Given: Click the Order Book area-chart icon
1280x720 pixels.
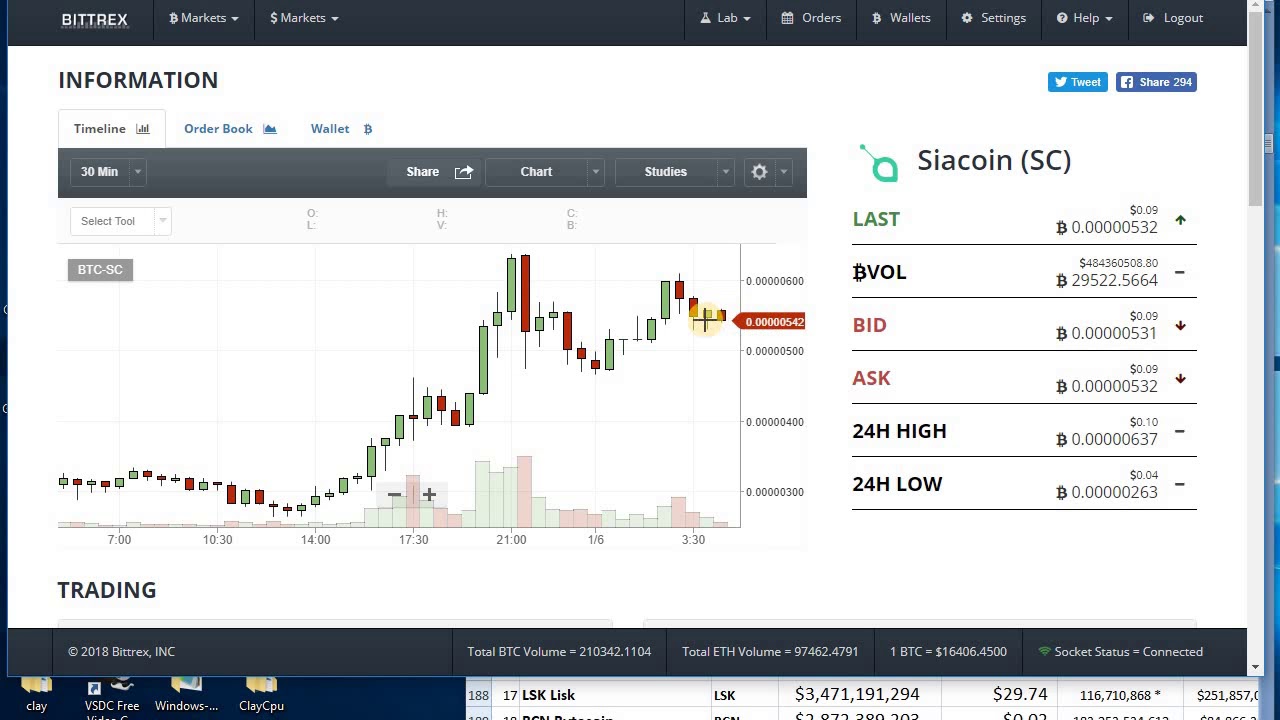Looking at the screenshot, I should pyautogui.click(x=270, y=129).
